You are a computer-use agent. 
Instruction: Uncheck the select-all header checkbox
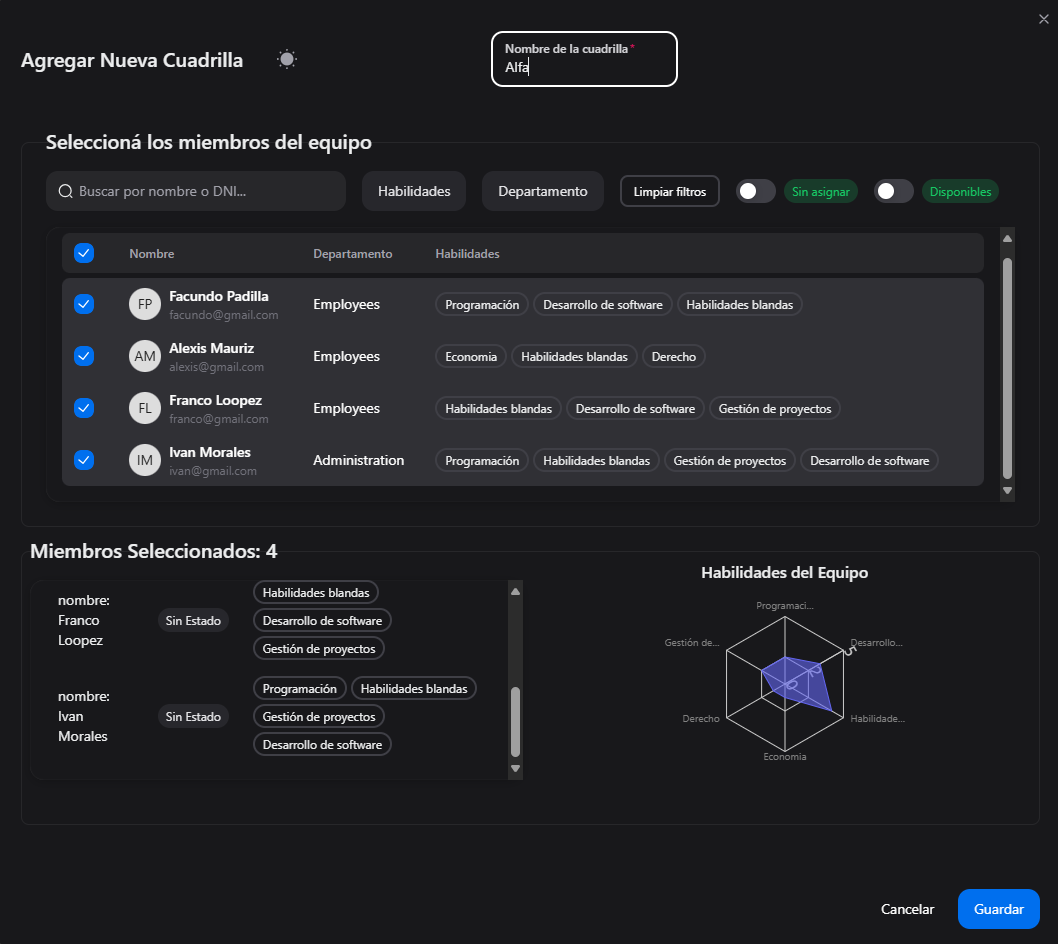(84, 253)
